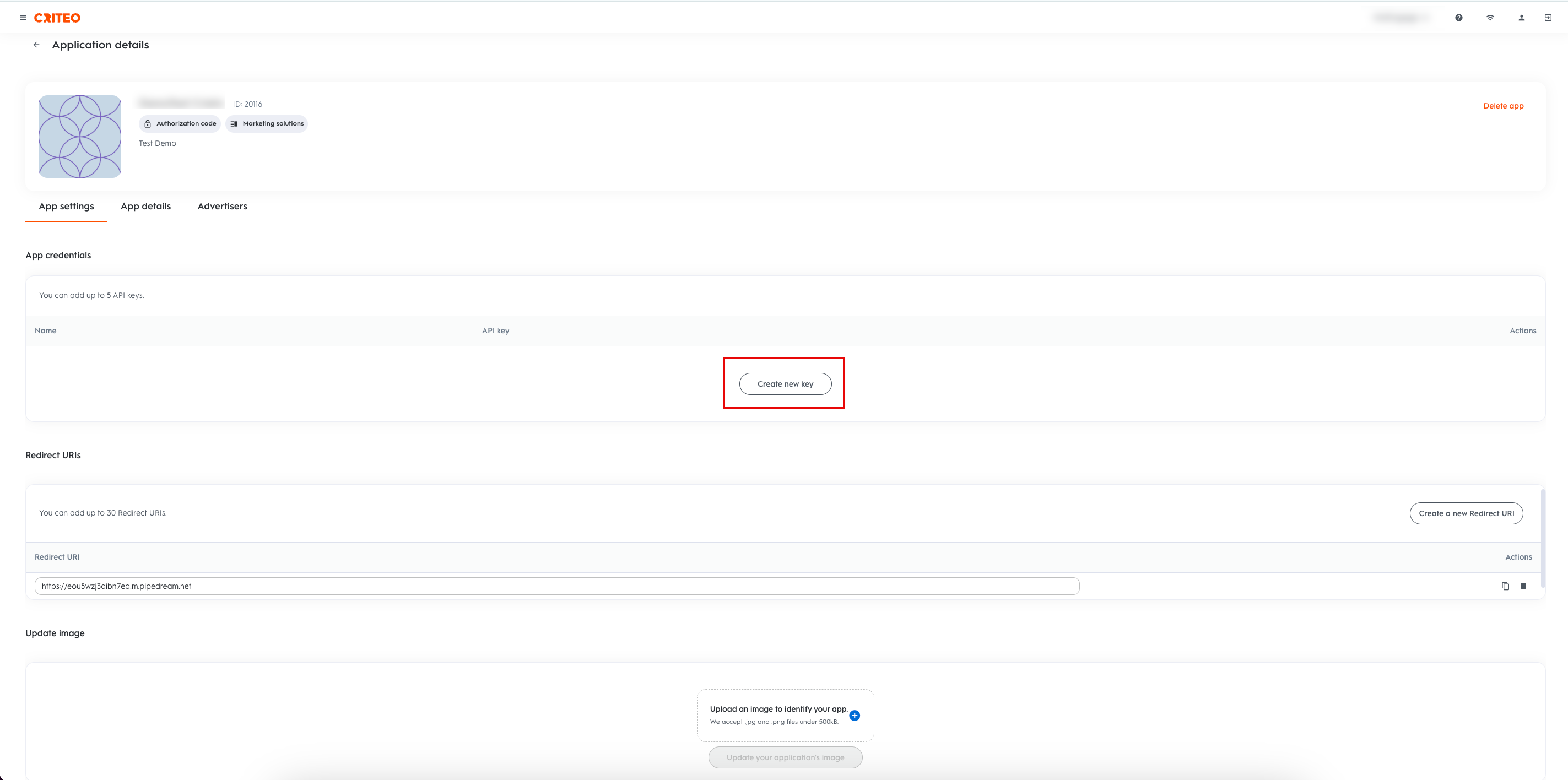Open the Advertisers tab
The image size is (1568, 780).
(x=221, y=206)
